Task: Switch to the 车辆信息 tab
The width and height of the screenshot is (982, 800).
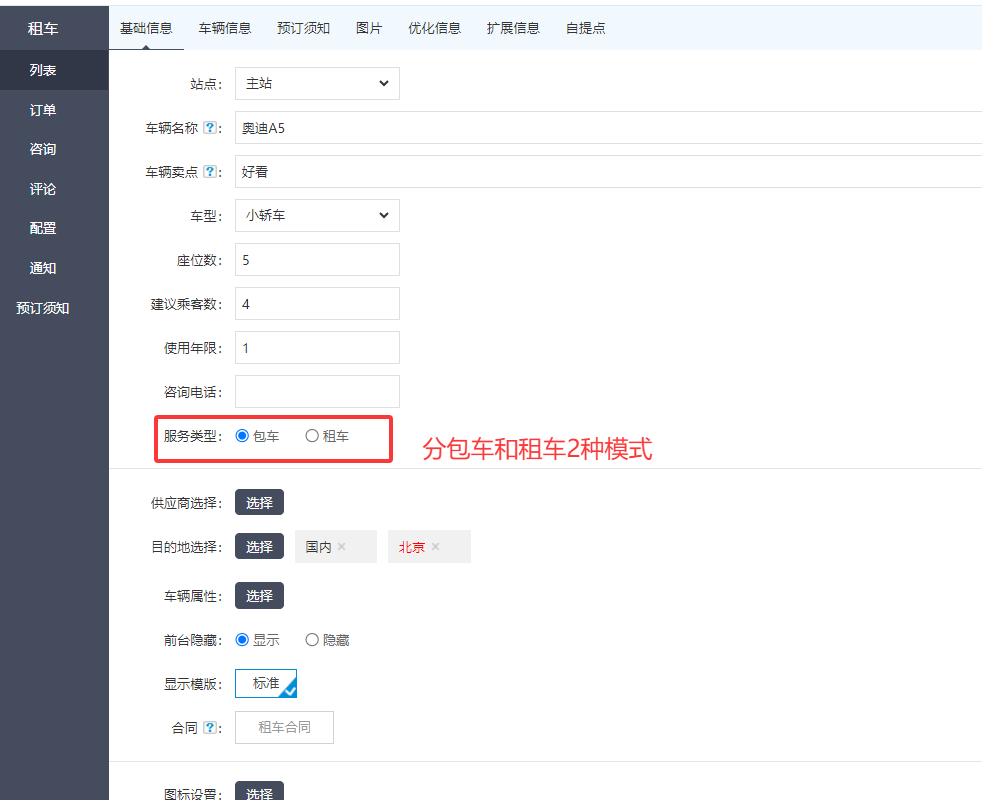Action: [x=225, y=28]
